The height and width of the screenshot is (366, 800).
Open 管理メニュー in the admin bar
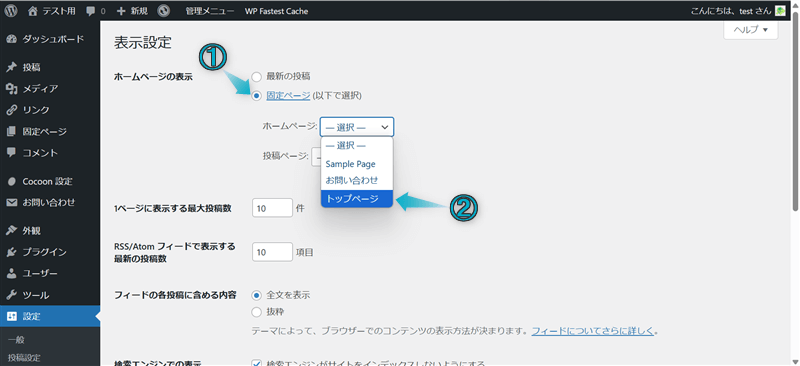pyautogui.click(x=210, y=11)
